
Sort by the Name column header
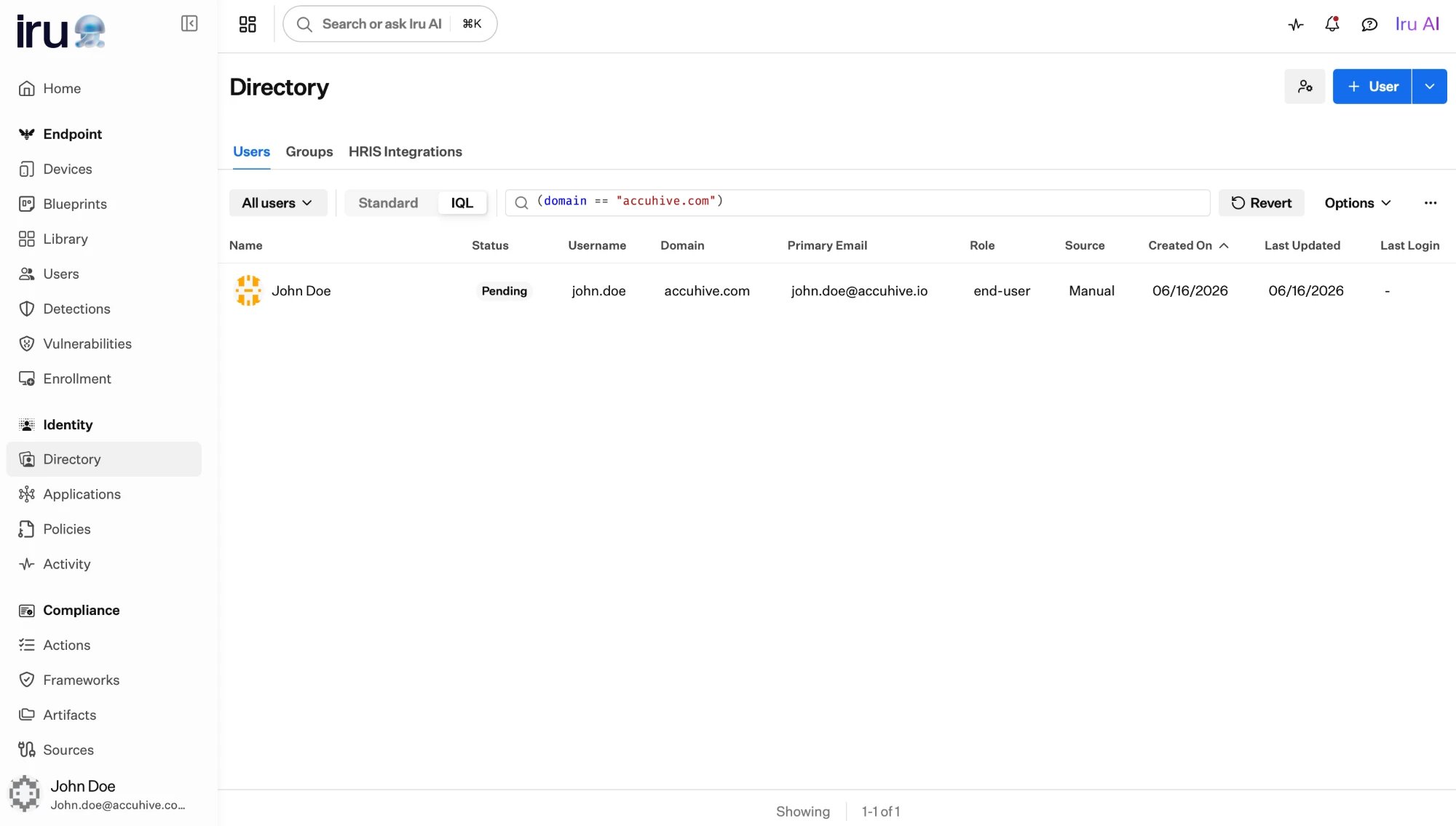click(245, 245)
